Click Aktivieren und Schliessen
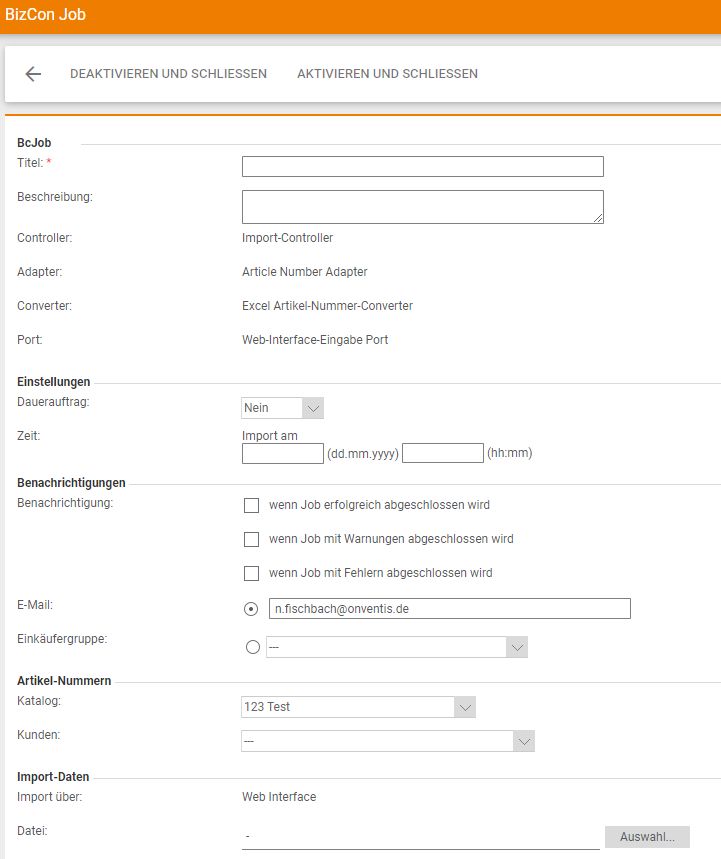721x859 pixels. (387, 74)
